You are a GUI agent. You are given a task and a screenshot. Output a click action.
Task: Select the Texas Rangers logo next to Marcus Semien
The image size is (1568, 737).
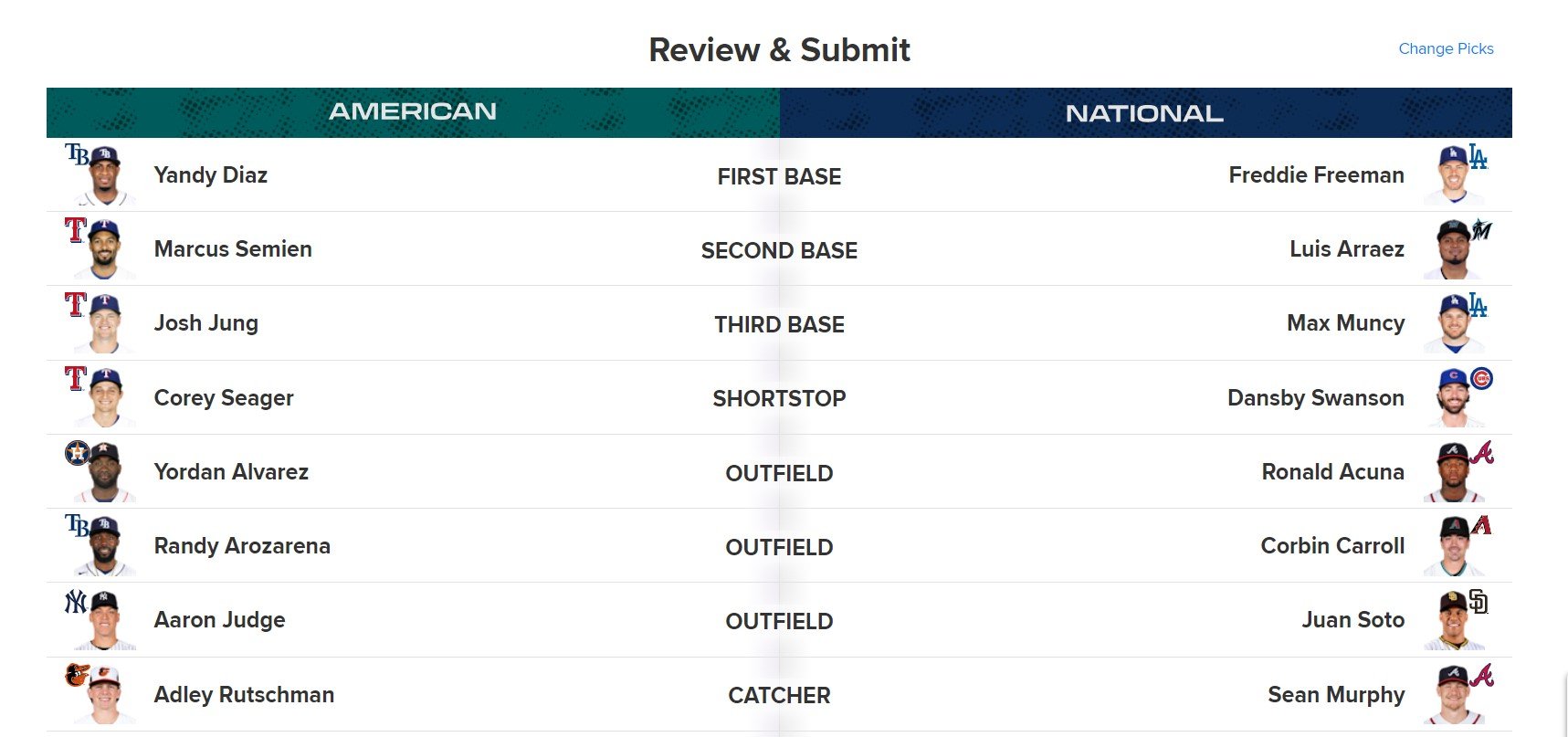(x=73, y=231)
